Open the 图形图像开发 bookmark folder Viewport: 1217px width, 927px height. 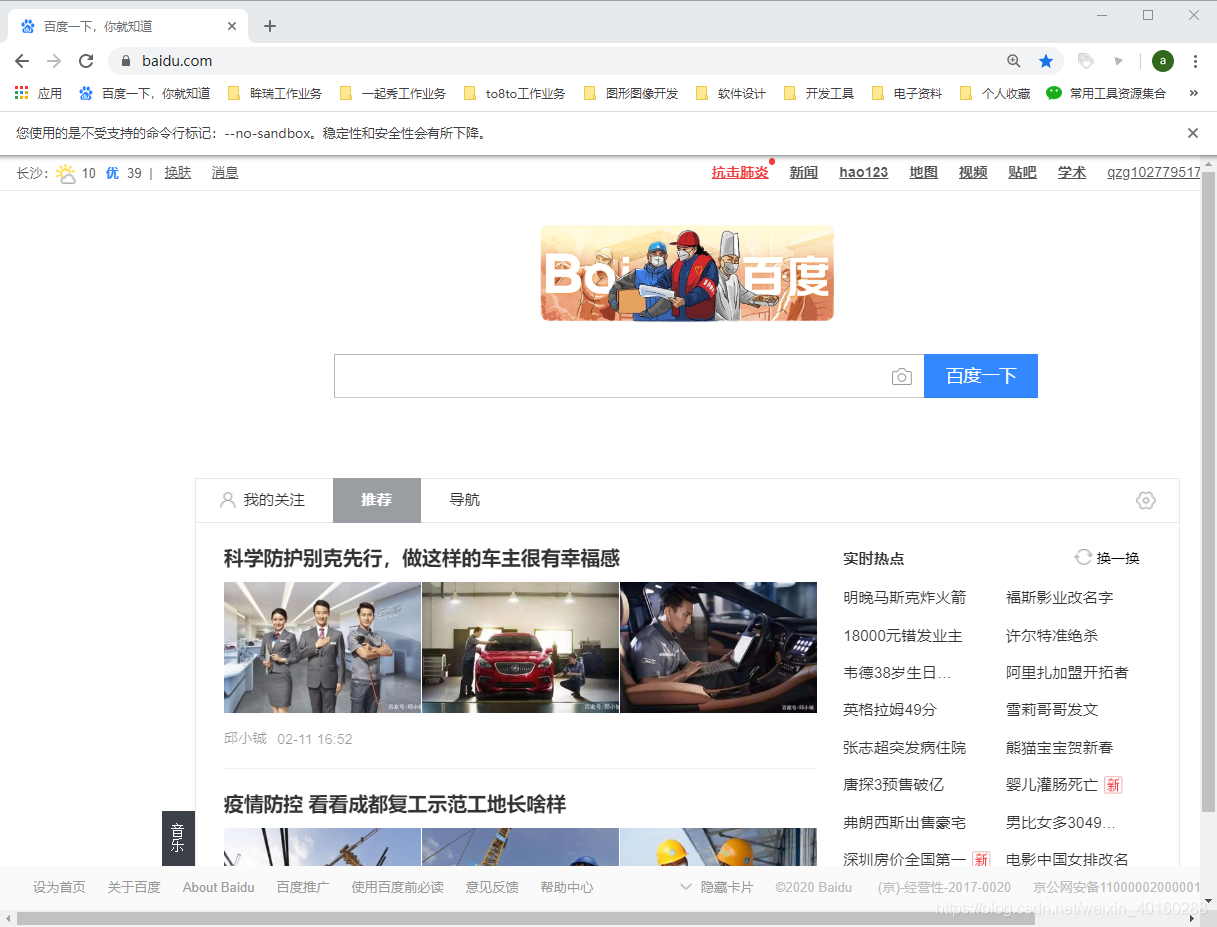631,93
